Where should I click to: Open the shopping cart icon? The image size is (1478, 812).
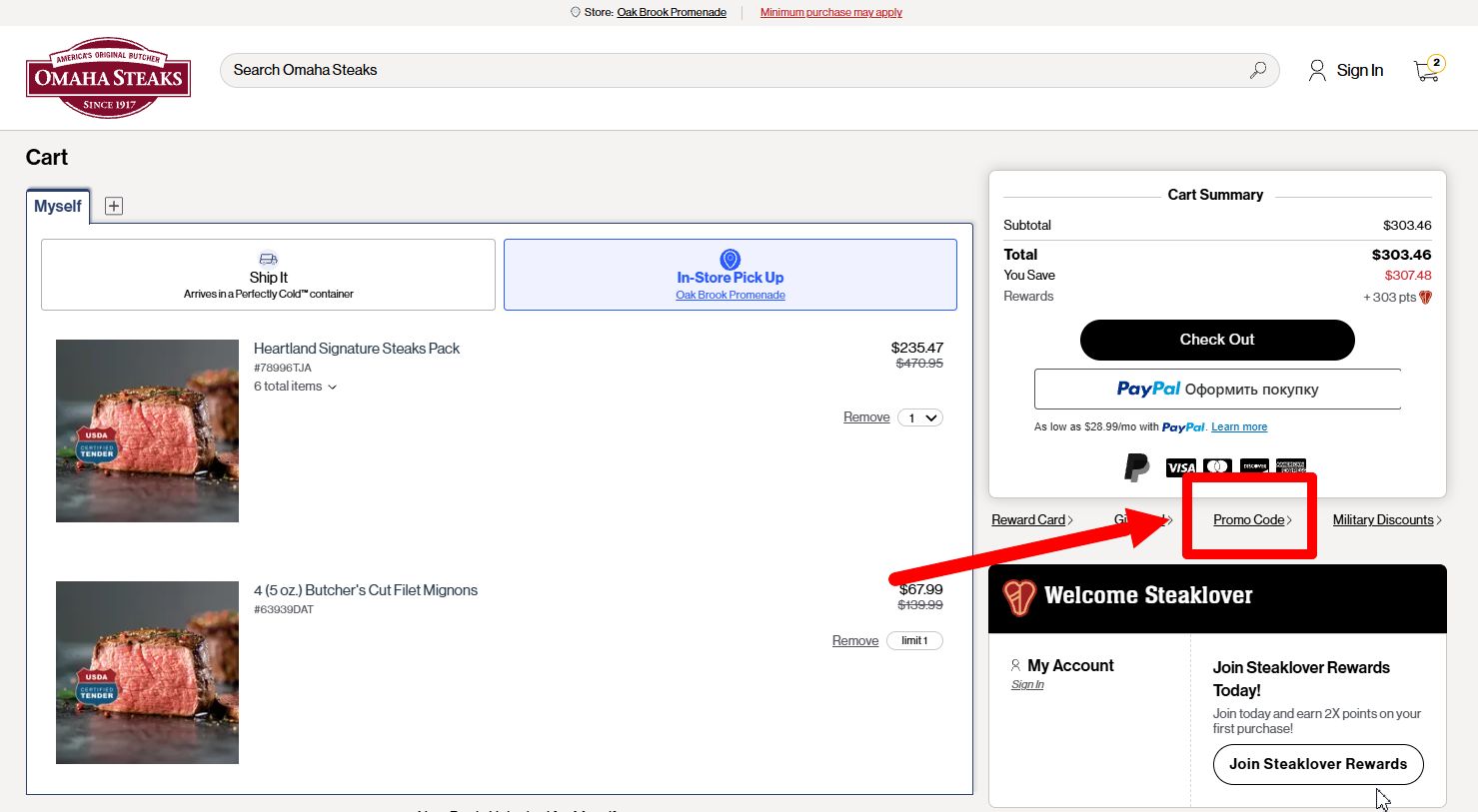click(x=1427, y=70)
